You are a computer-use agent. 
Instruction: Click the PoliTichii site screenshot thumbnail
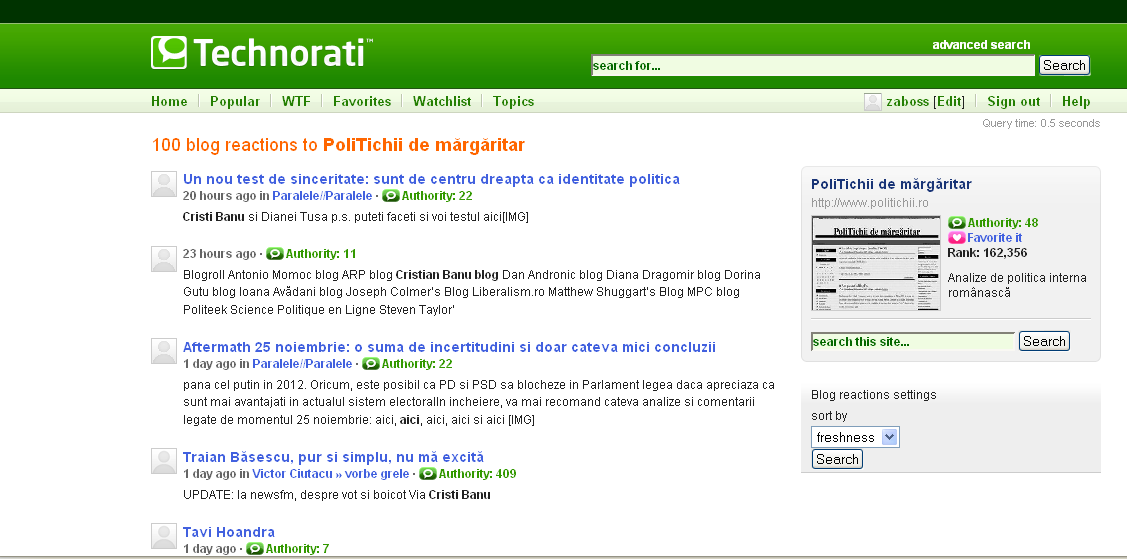point(875,263)
